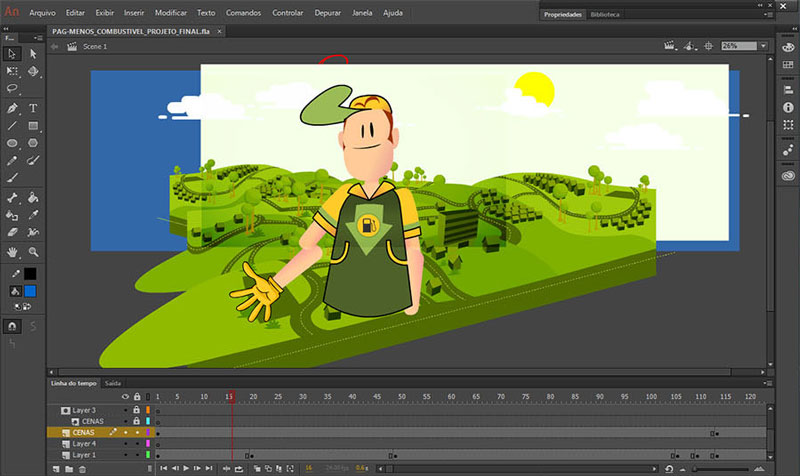
Task: Switch to the Biblioteca tab
Action: coord(605,15)
